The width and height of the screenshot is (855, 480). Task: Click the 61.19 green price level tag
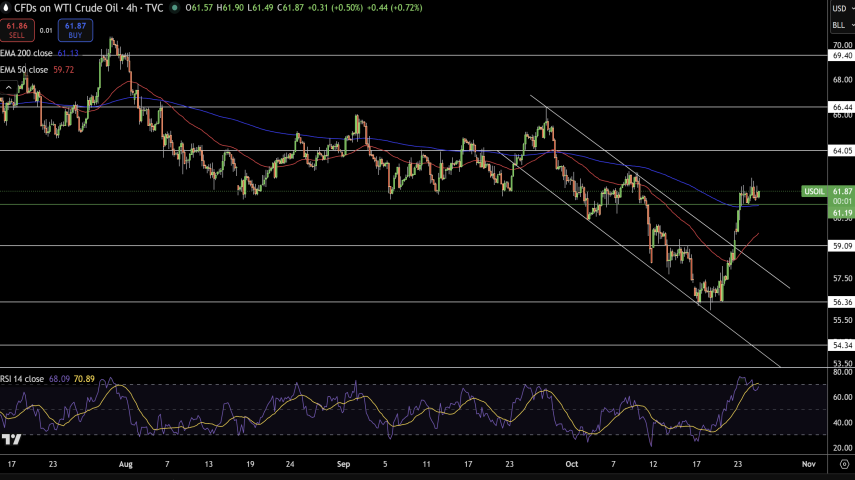coord(841,213)
